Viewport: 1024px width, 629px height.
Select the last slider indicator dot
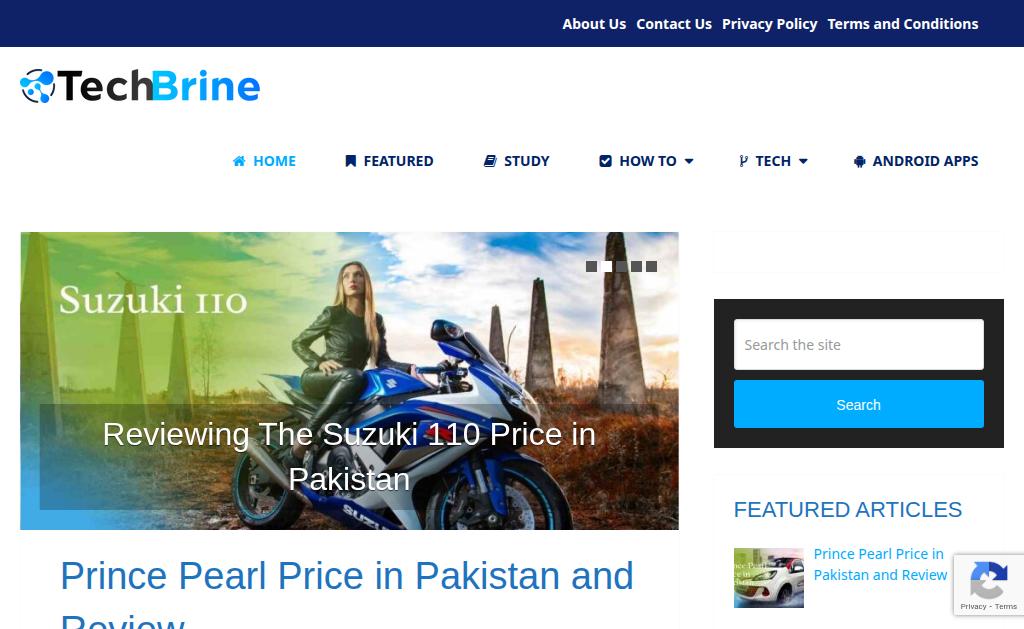point(651,266)
